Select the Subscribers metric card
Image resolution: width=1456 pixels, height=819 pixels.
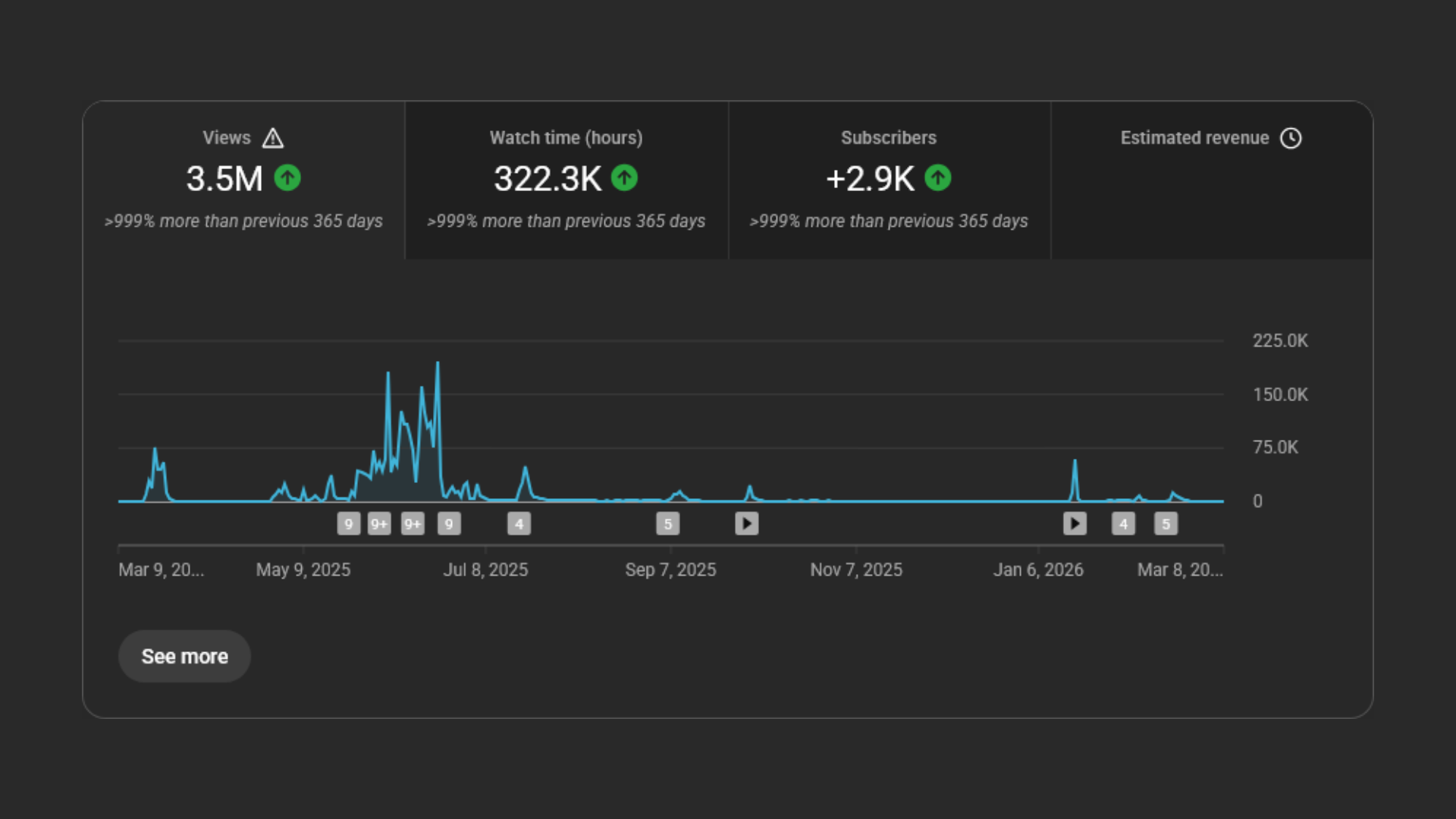889,180
